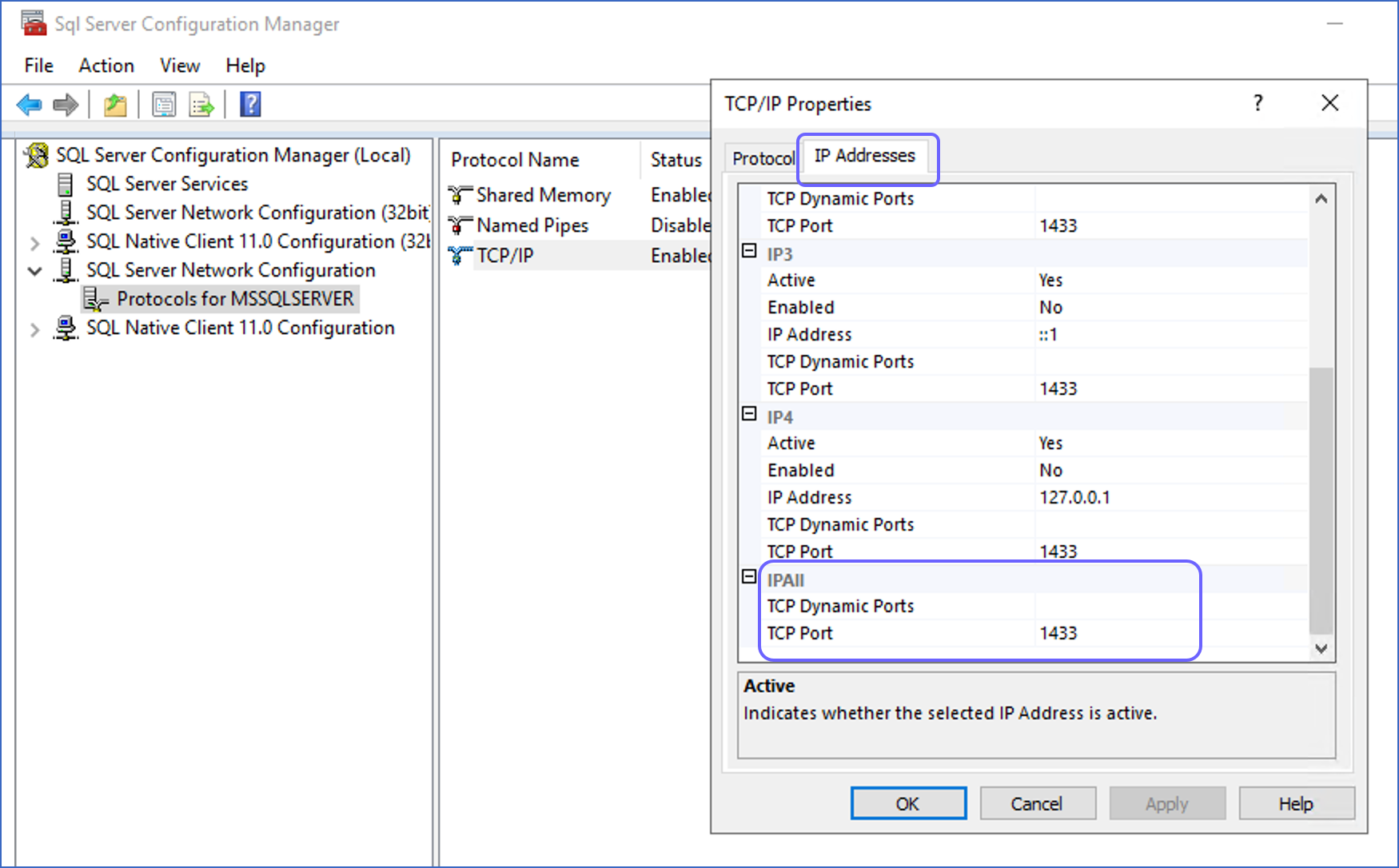Click the Forward arrow toolbar icon
The width and height of the screenshot is (1399, 868).
(x=66, y=105)
